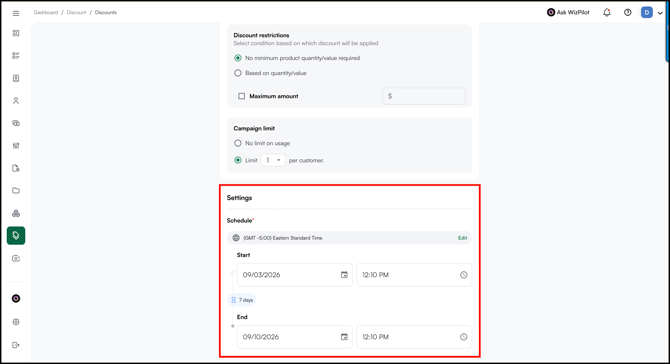Select No limit on usage
The height and width of the screenshot is (364, 670).
(x=238, y=143)
